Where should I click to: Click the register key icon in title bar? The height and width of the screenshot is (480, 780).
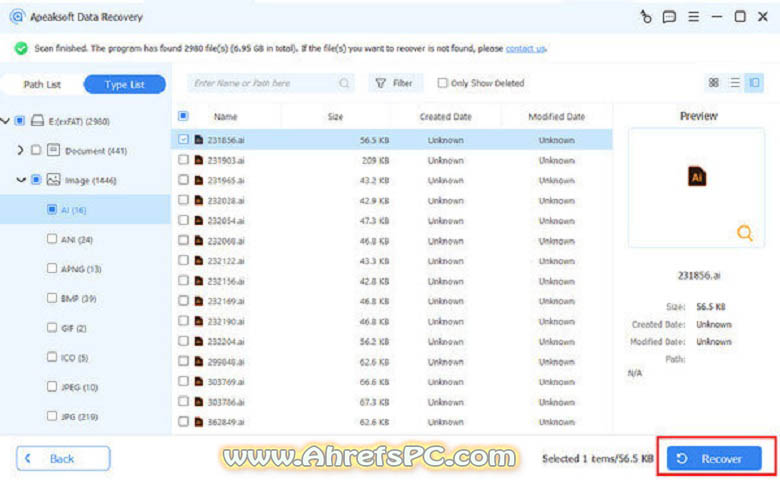pyautogui.click(x=646, y=17)
